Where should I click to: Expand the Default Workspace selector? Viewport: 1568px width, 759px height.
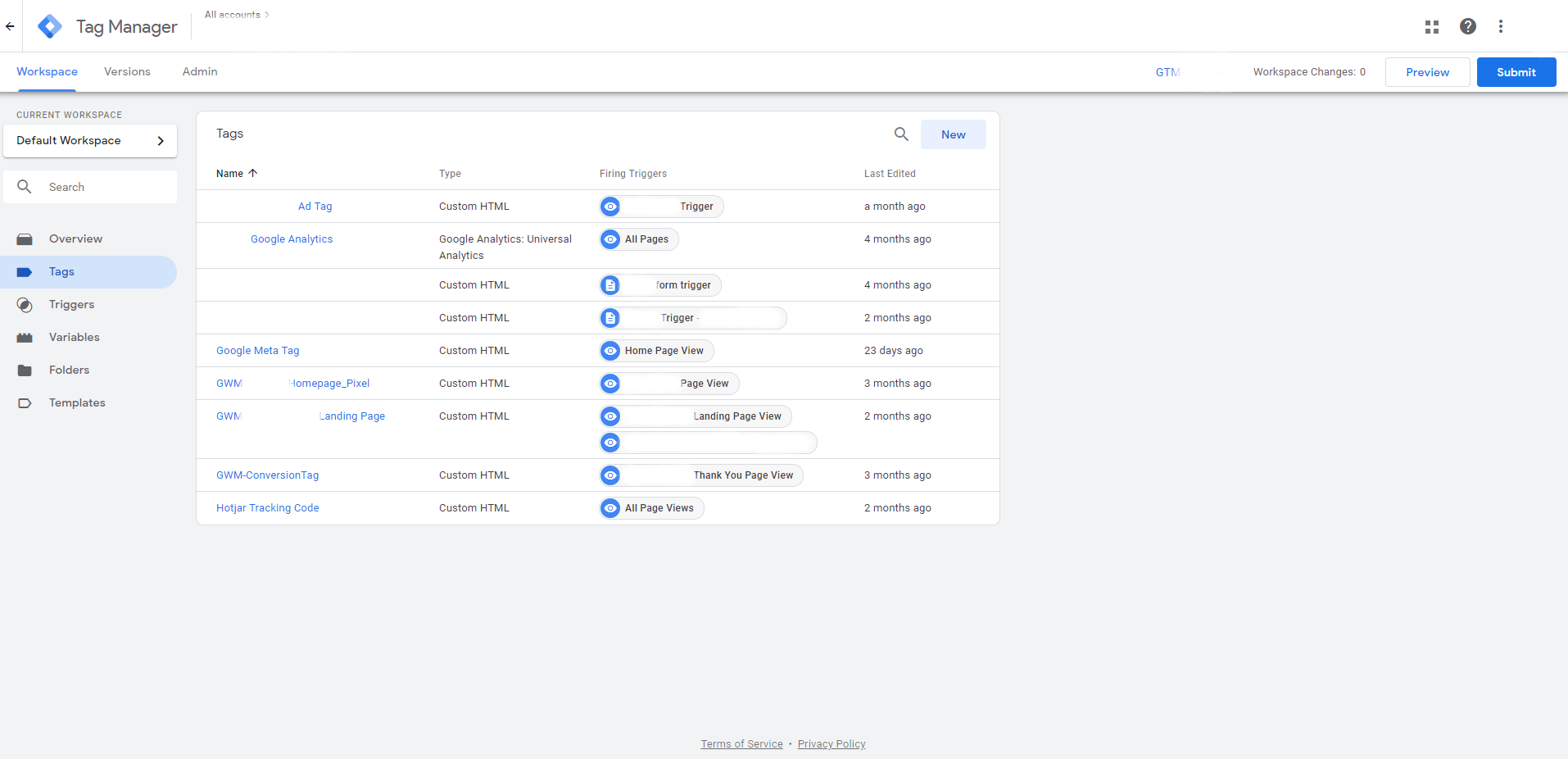click(x=90, y=141)
